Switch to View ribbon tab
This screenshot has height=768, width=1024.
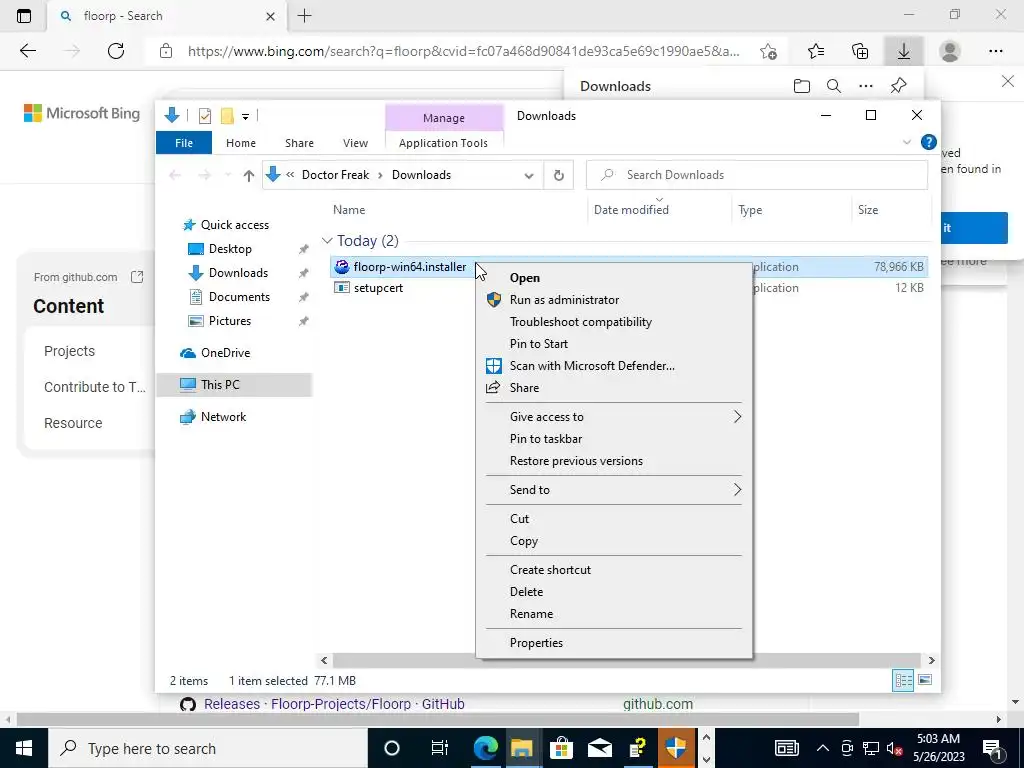(355, 142)
